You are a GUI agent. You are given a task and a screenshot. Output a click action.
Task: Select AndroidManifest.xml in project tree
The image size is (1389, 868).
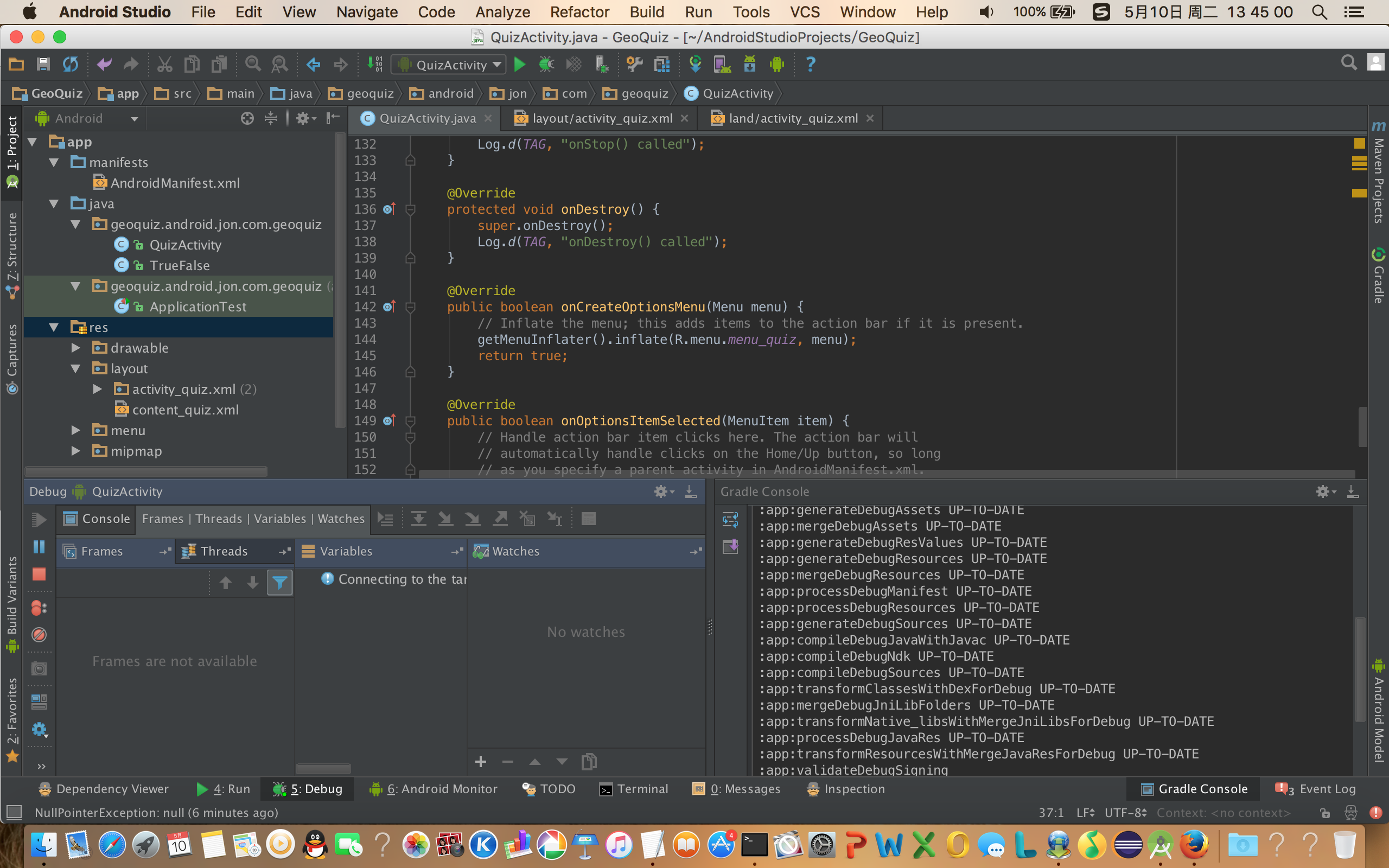tap(167, 183)
